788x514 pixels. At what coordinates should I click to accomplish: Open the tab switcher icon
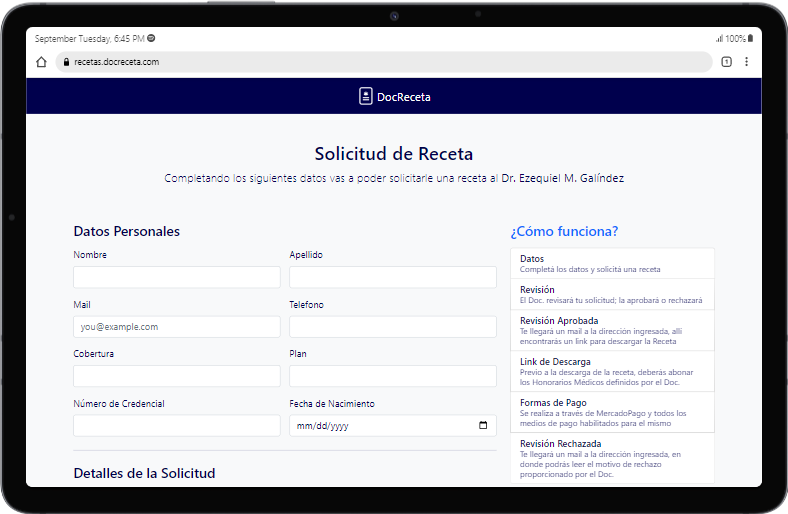(x=726, y=62)
